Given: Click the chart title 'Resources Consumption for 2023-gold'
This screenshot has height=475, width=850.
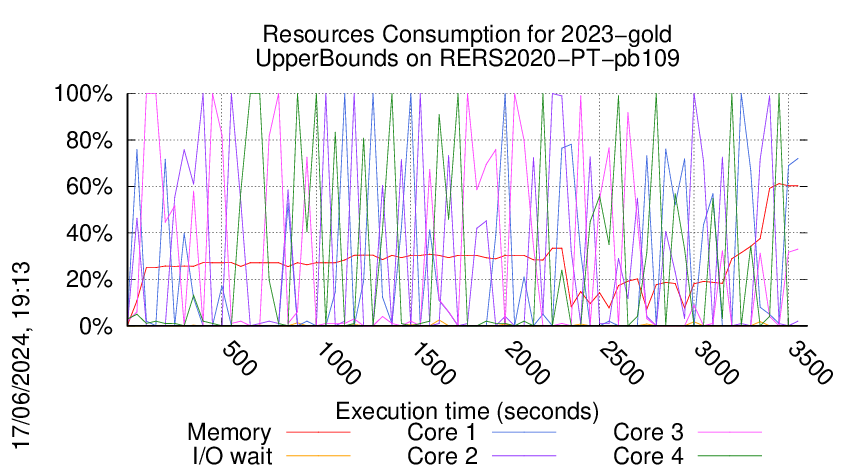Looking at the screenshot, I should [x=467, y=34].
